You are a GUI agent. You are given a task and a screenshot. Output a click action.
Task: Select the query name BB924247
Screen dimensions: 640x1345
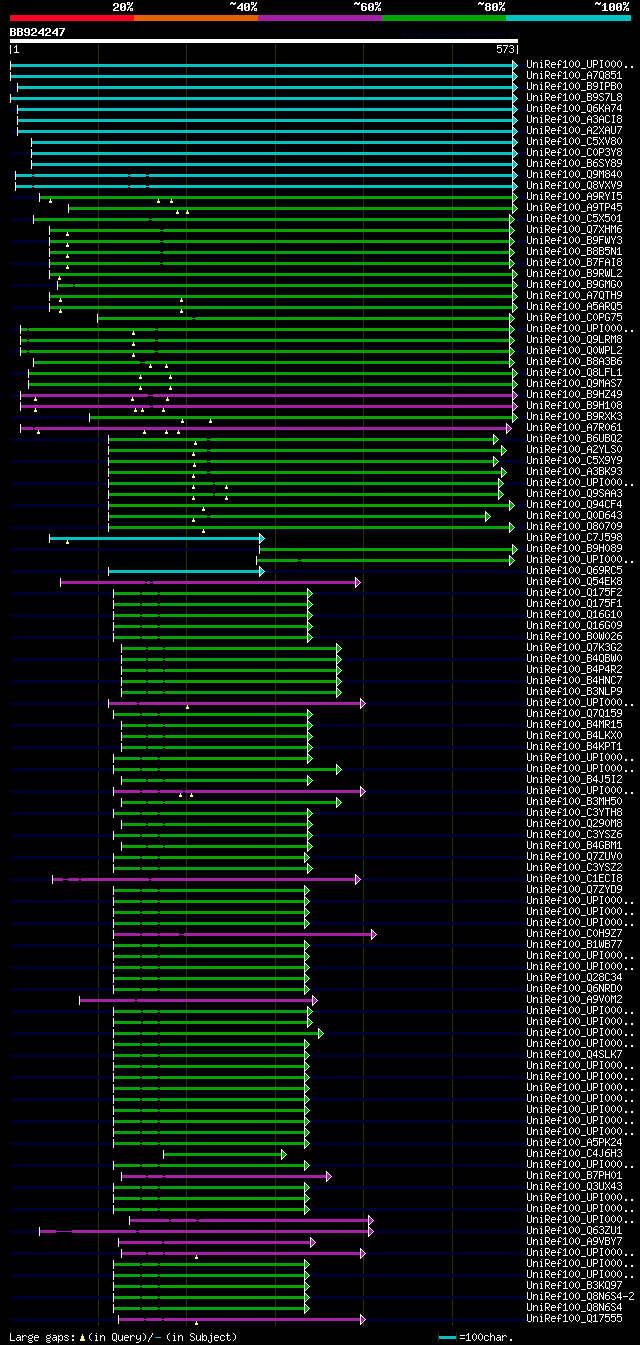click(38, 32)
